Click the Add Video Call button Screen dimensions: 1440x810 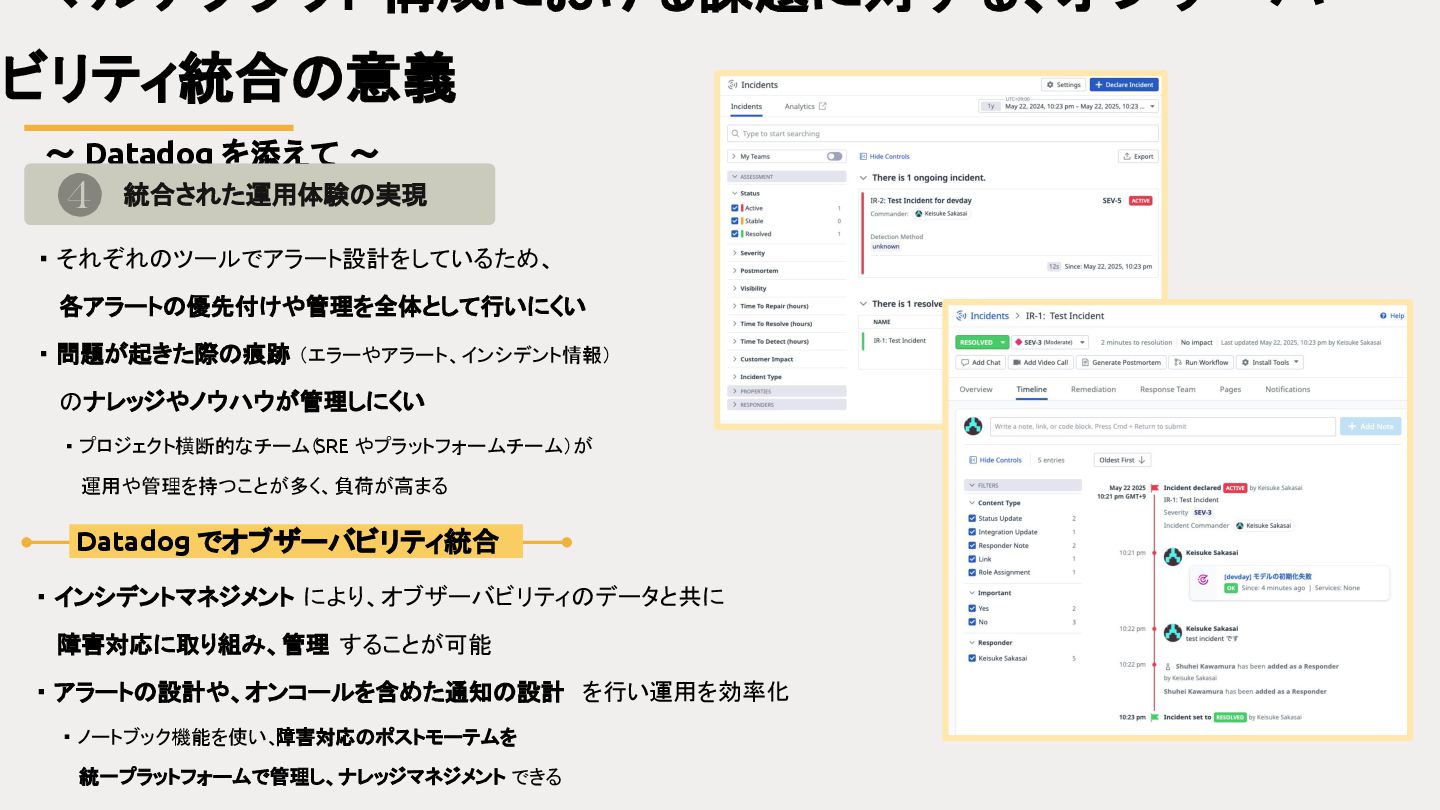click(x=1040, y=362)
